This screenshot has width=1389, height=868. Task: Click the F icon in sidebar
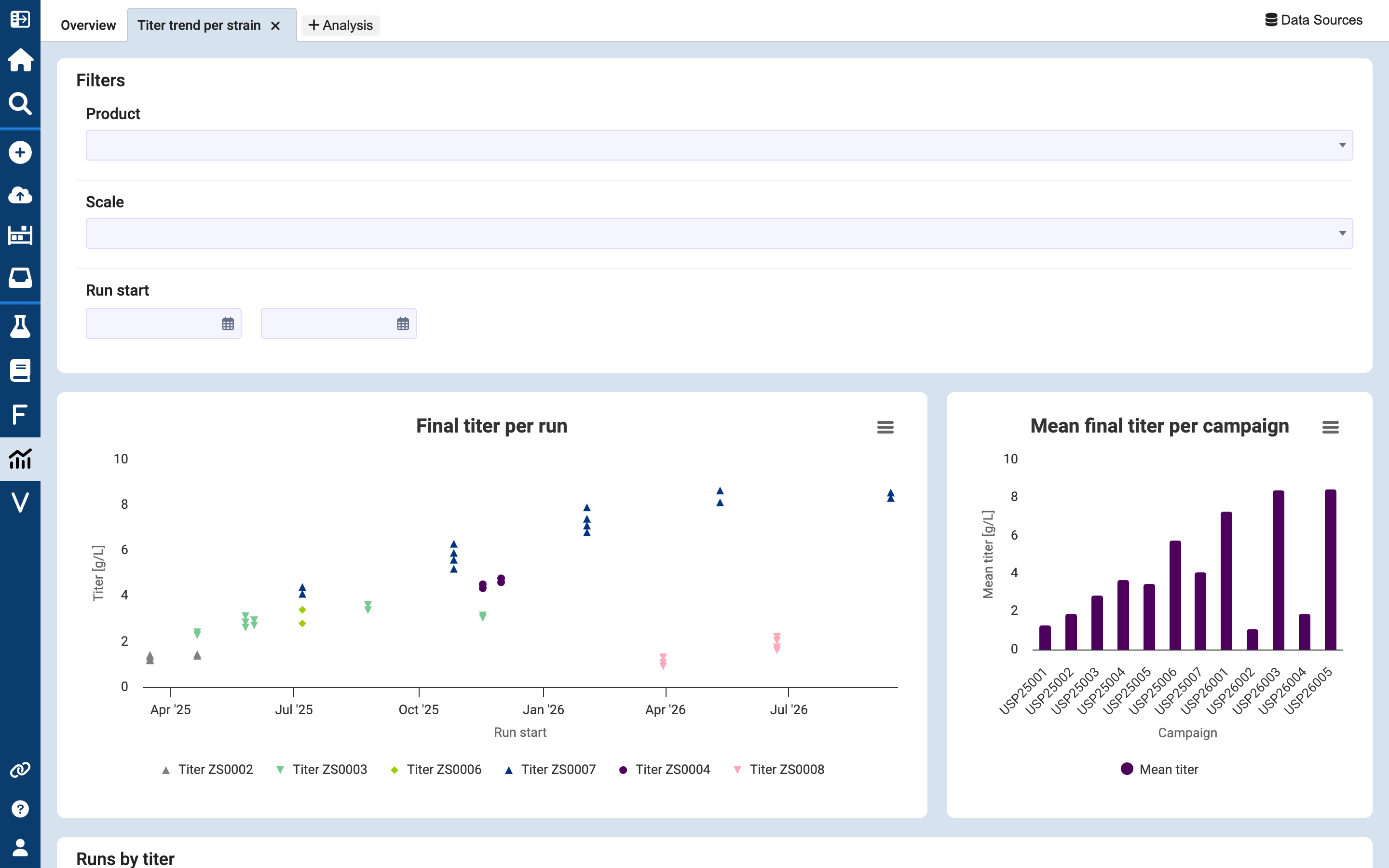click(20, 414)
